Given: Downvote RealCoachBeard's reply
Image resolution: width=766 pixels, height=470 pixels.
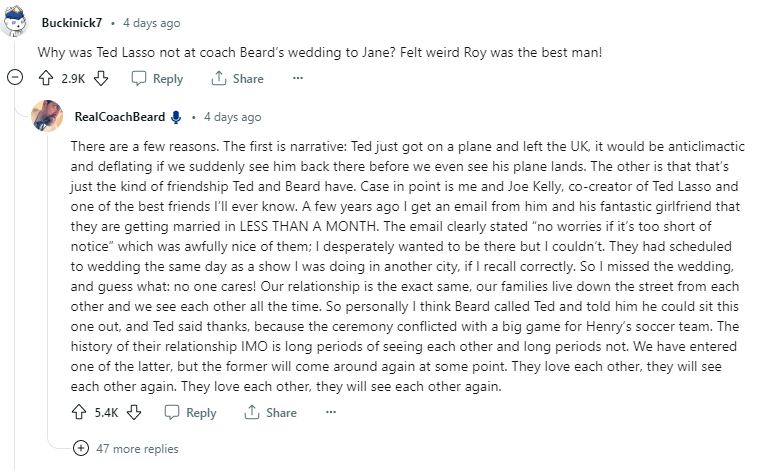Looking at the screenshot, I should click(x=134, y=413).
